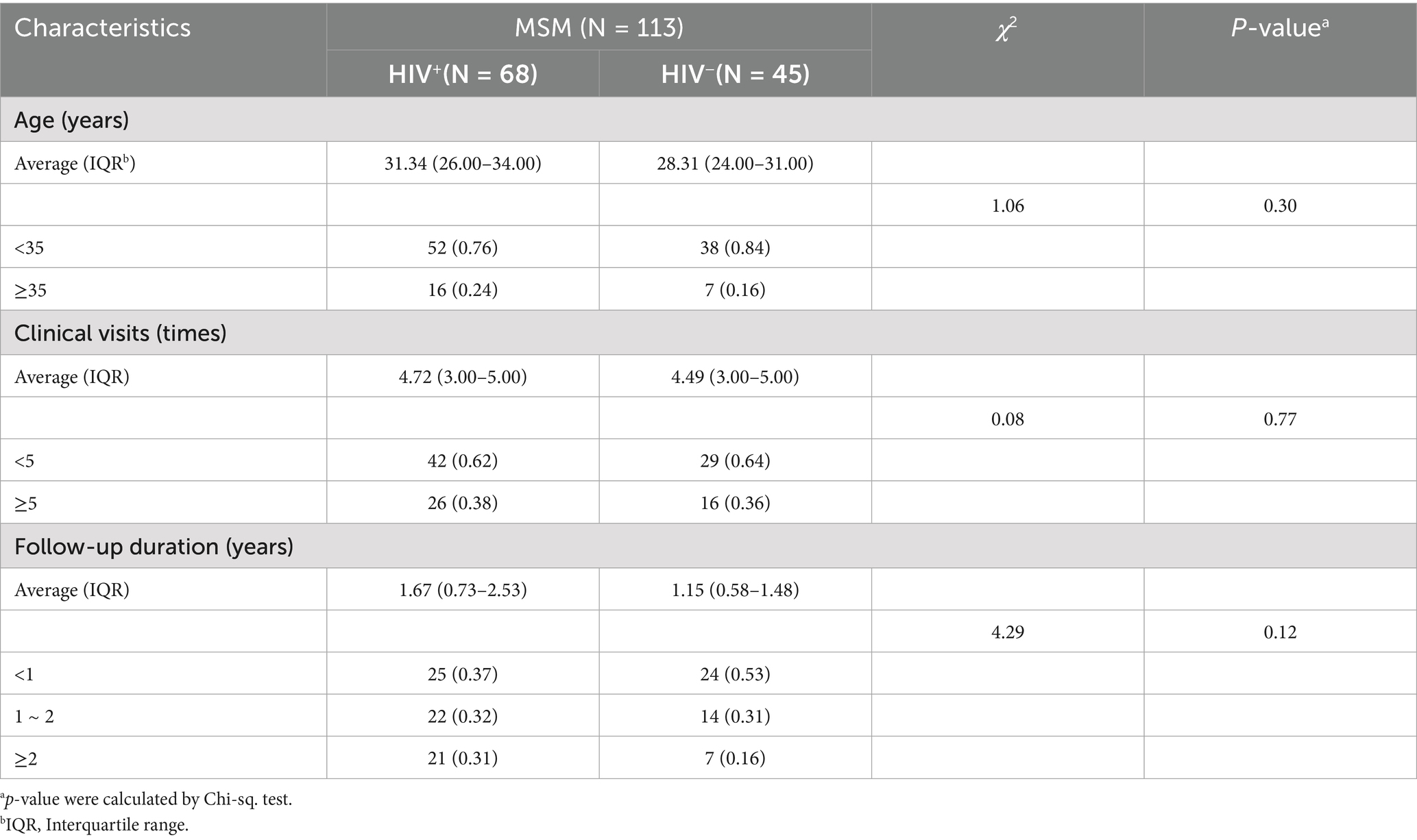
Task: Select cell 28.31 (24.00–31.00)
Action: point(735,164)
